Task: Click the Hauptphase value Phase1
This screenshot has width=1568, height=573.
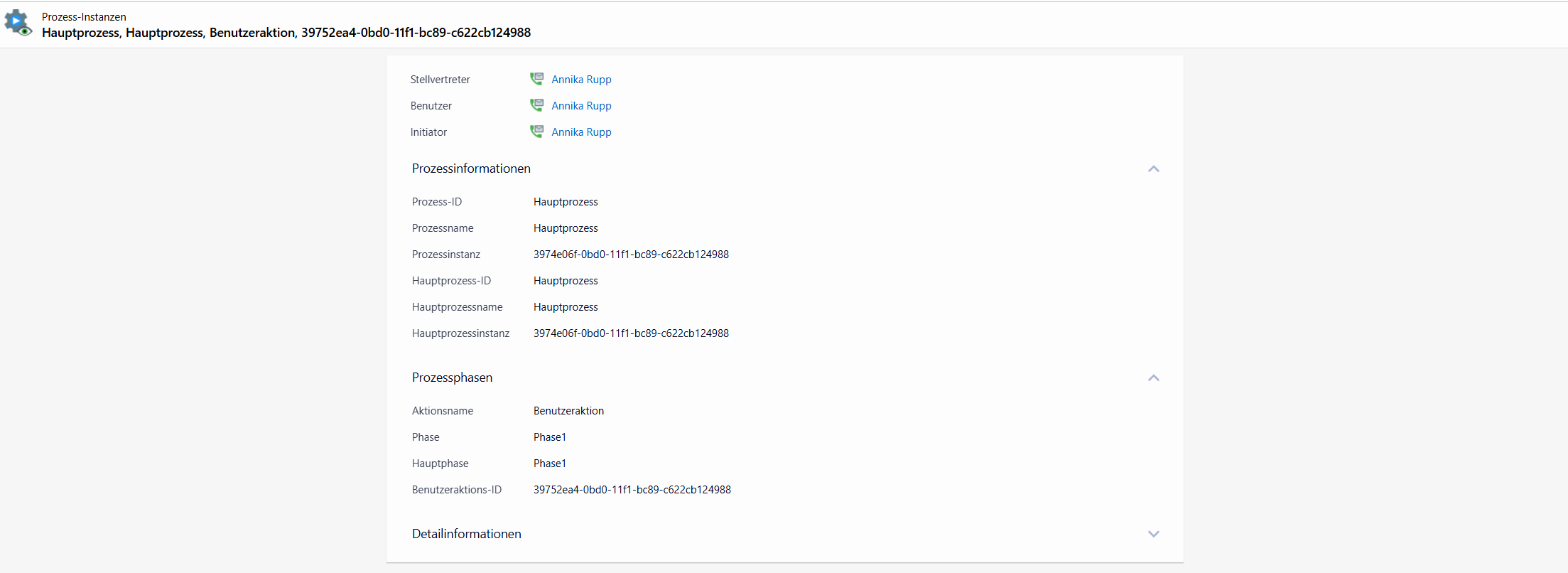Action: click(x=549, y=464)
